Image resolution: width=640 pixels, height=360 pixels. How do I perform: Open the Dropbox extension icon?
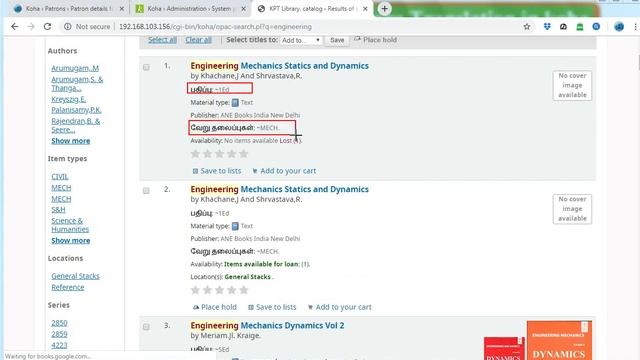point(547,27)
